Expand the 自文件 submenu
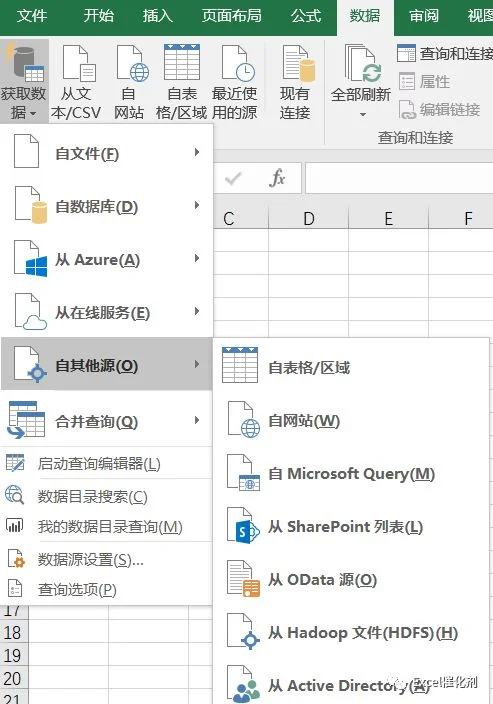The width and height of the screenshot is (493, 704). point(106,153)
